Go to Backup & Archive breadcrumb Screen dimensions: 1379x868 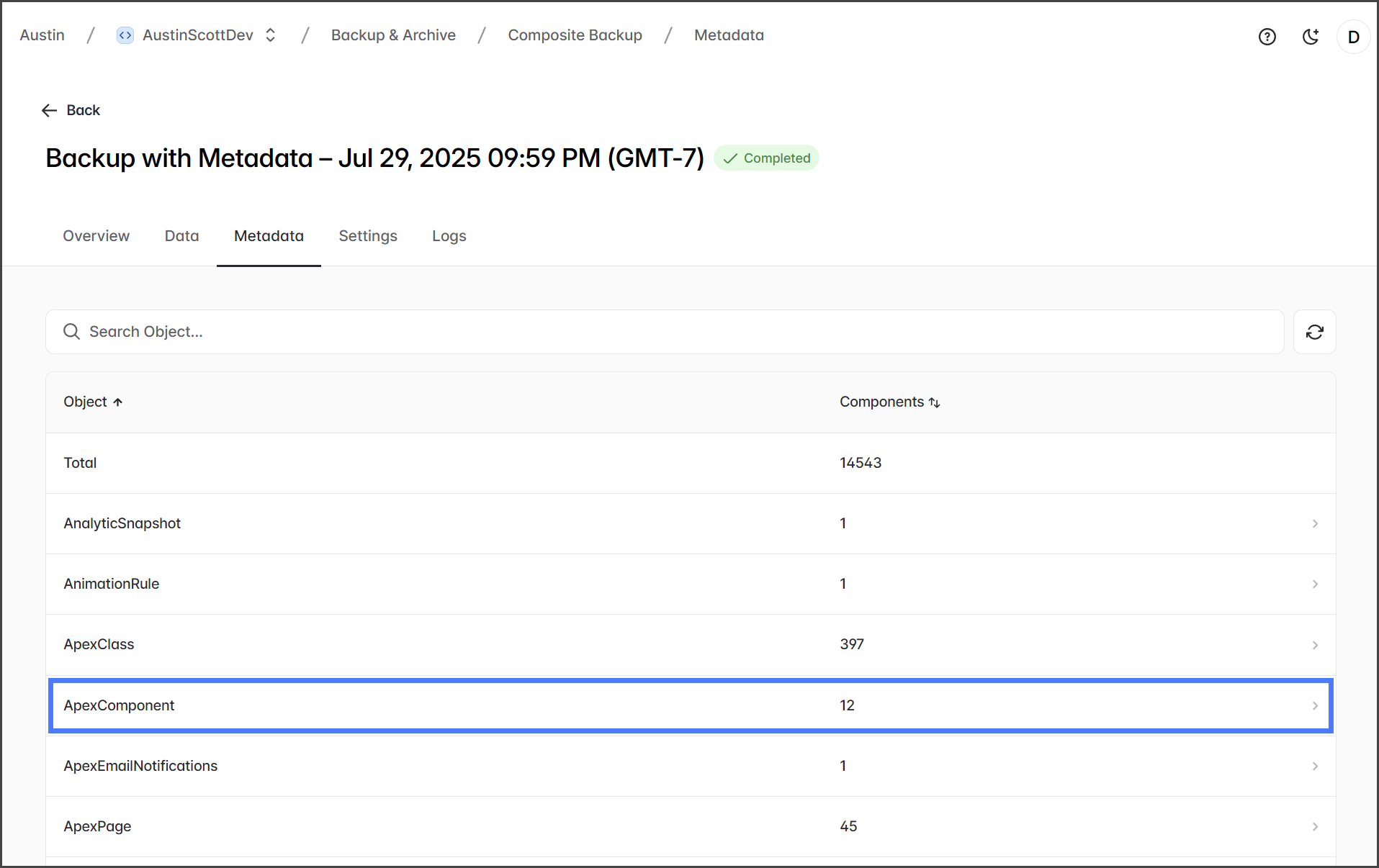(x=393, y=35)
